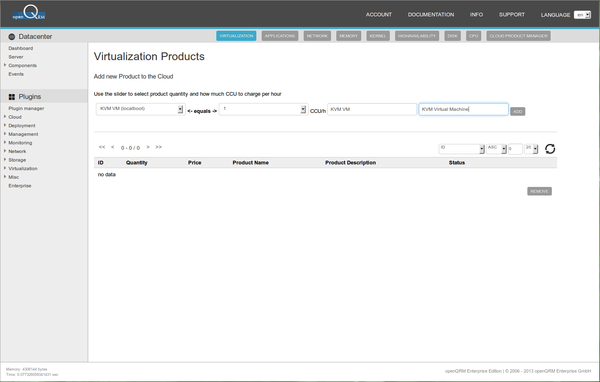Screen dimensions: 600x382
Task: Open the KVM VM (localboot) product dropdown
Action: tap(140, 109)
